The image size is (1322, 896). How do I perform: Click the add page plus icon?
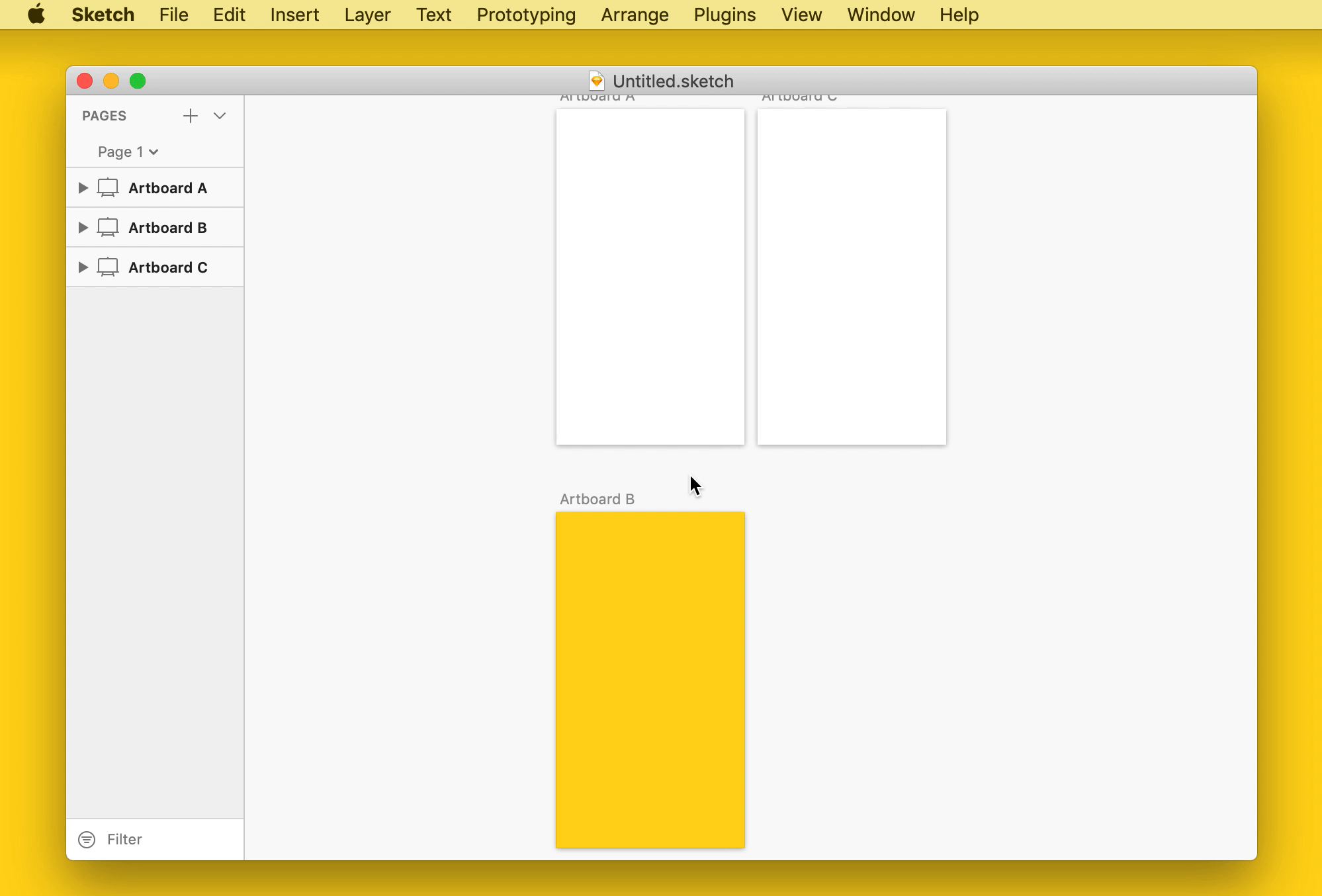pos(190,116)
